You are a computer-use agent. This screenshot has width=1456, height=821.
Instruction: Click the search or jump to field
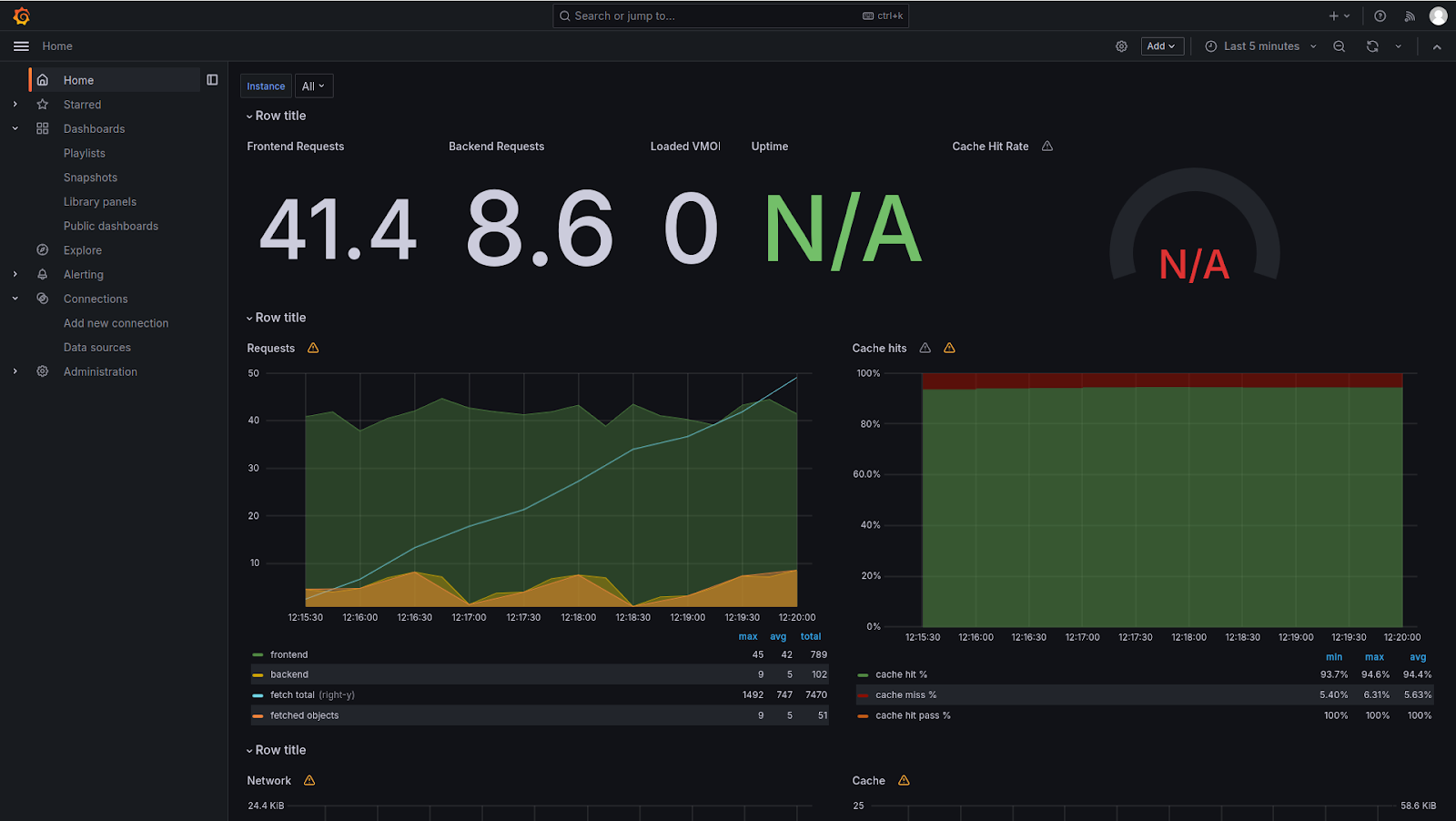pos(728,15)
